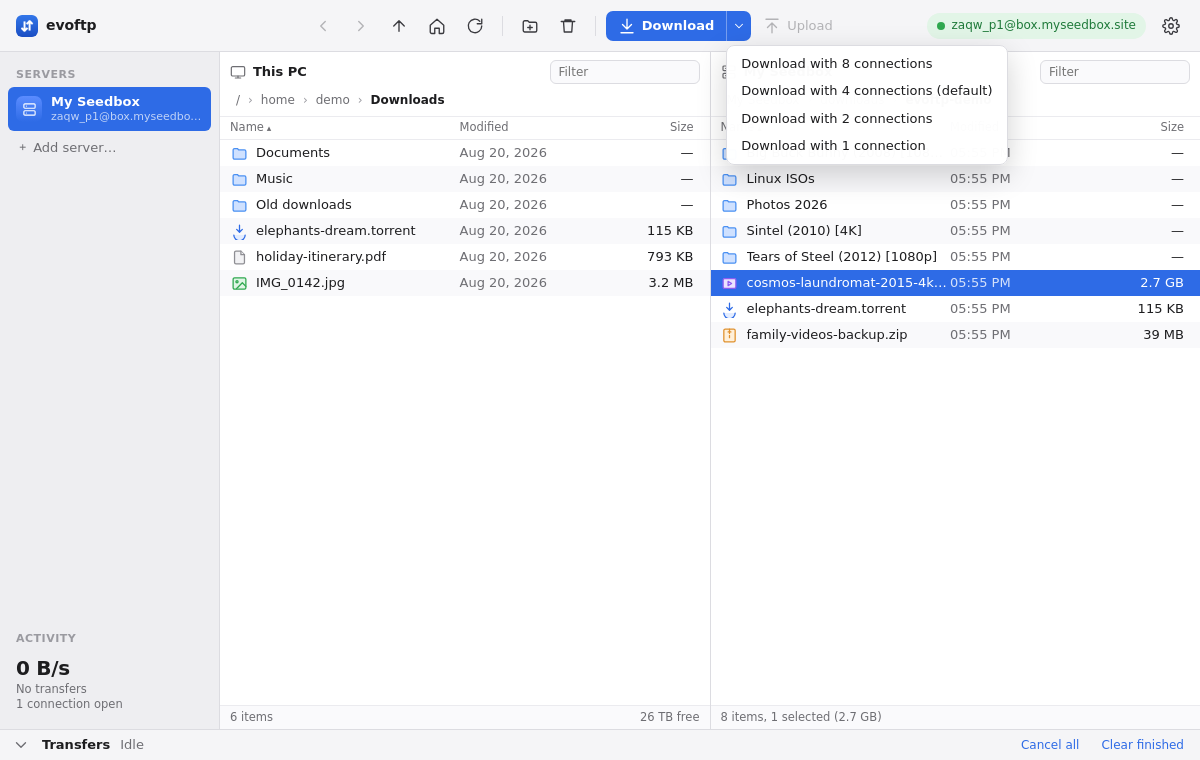Click the Transfers label in bottom bar

click(76, 745)
